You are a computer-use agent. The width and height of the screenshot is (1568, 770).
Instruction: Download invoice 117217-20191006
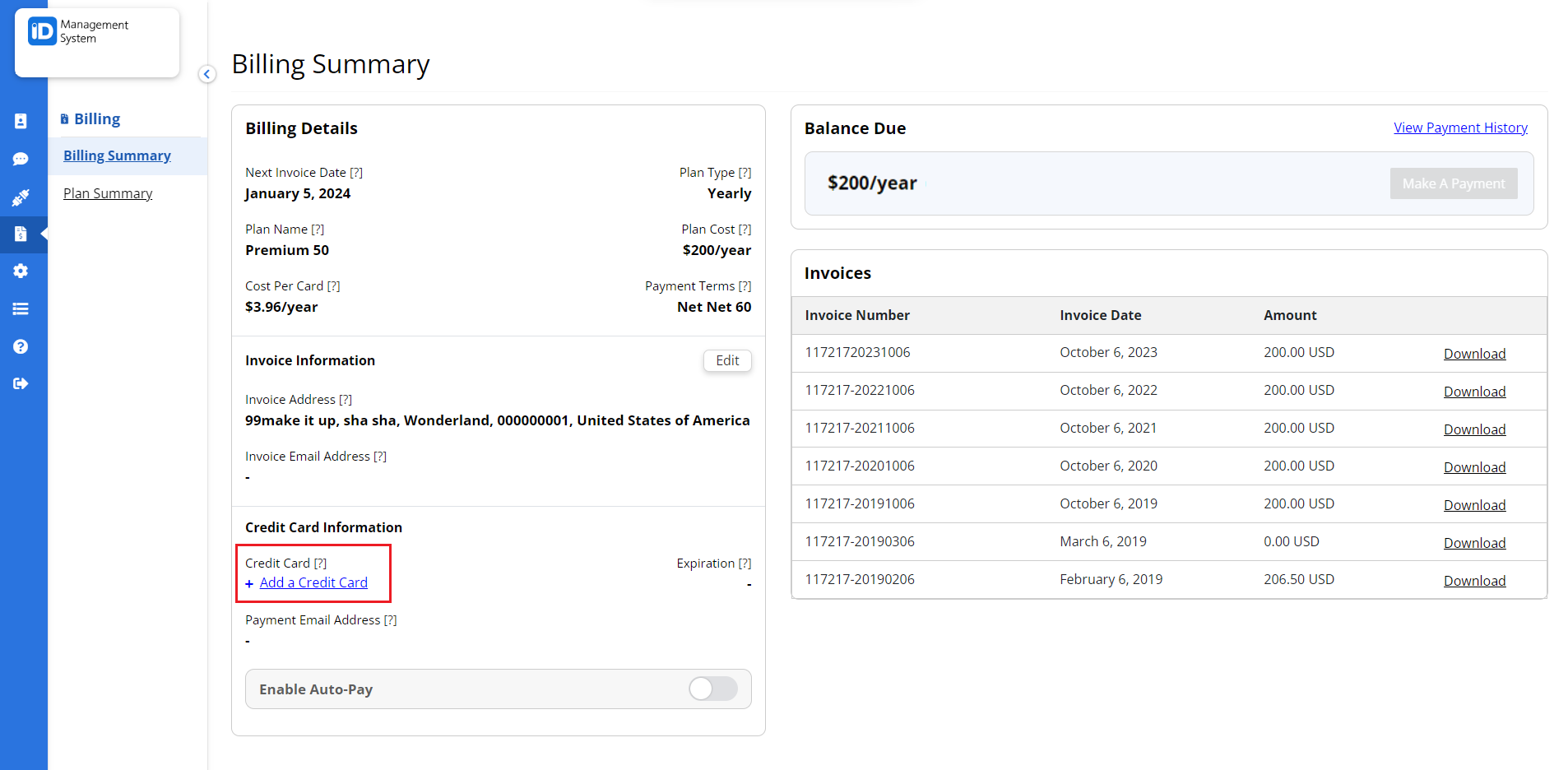(x=1474, y=505)
